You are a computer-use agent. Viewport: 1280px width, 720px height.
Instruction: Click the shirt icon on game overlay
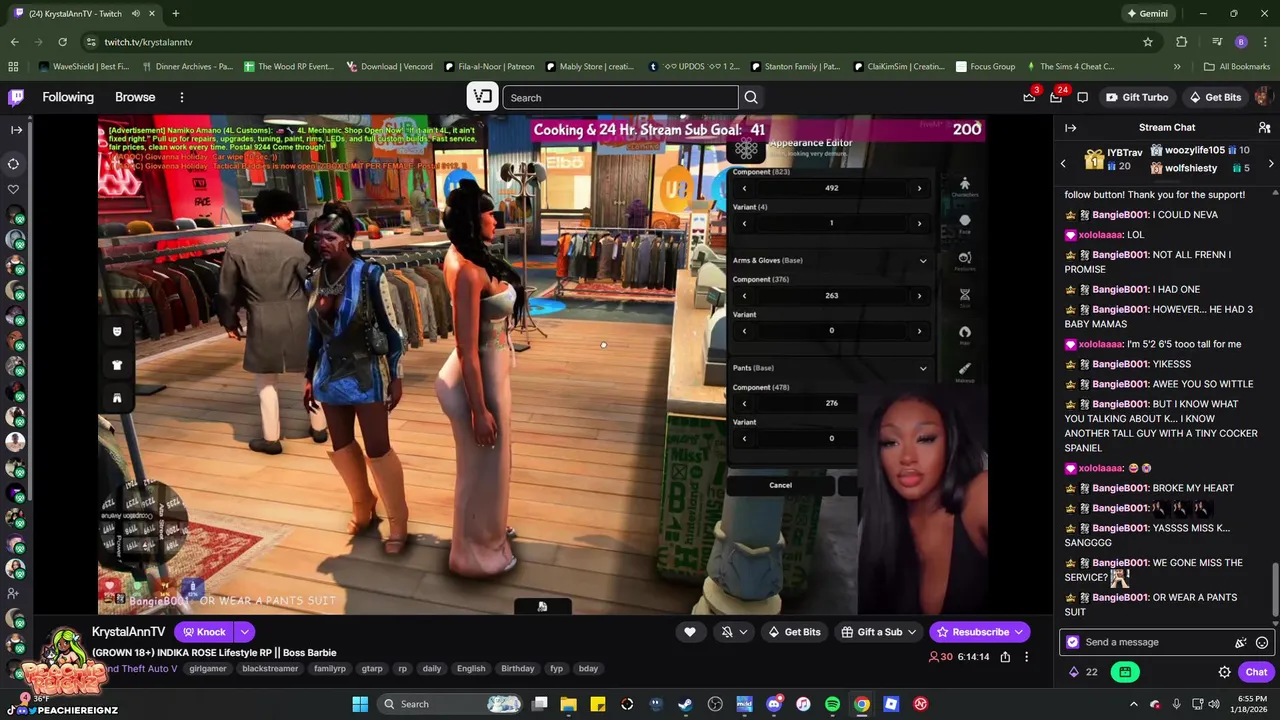pos(117,365)
